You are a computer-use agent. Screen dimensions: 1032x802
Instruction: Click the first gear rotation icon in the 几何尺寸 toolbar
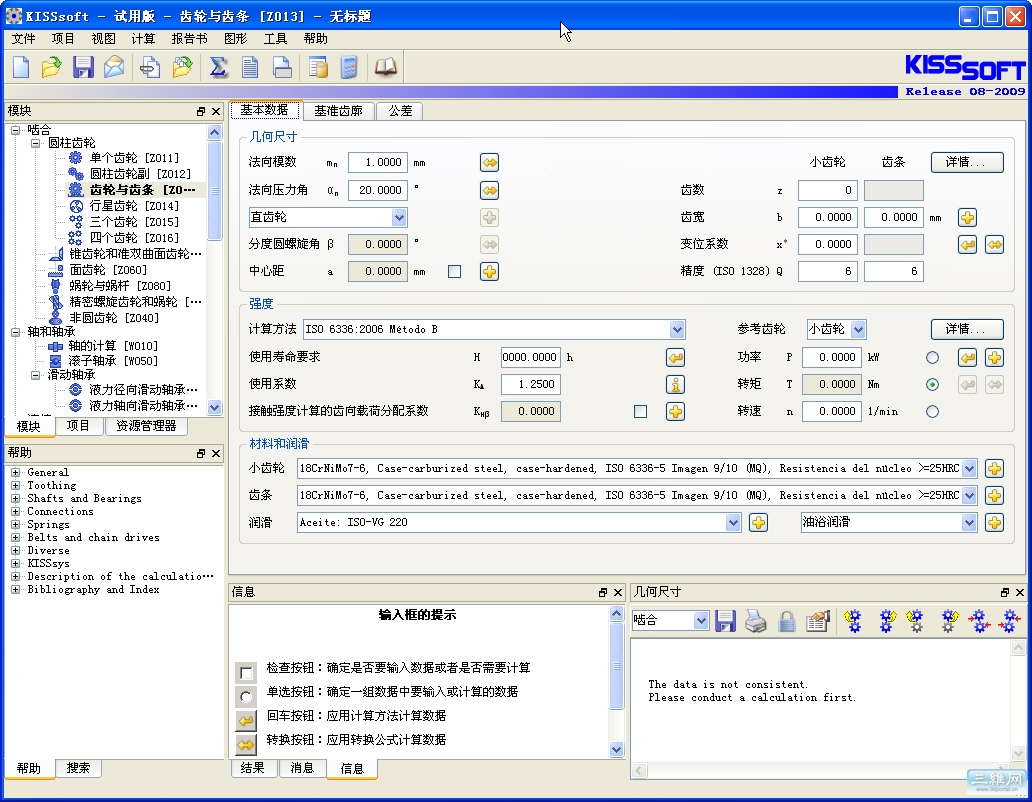(853, 620)
